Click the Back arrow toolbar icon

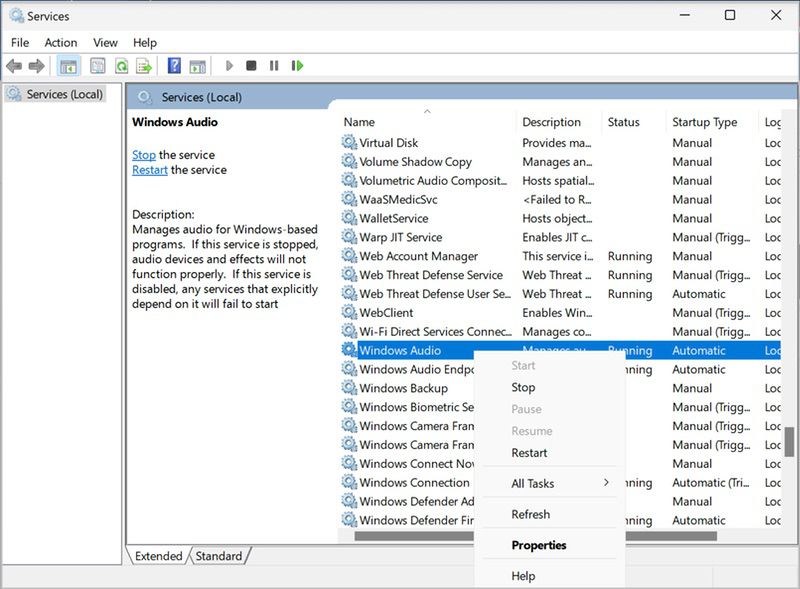coord(14,66)
